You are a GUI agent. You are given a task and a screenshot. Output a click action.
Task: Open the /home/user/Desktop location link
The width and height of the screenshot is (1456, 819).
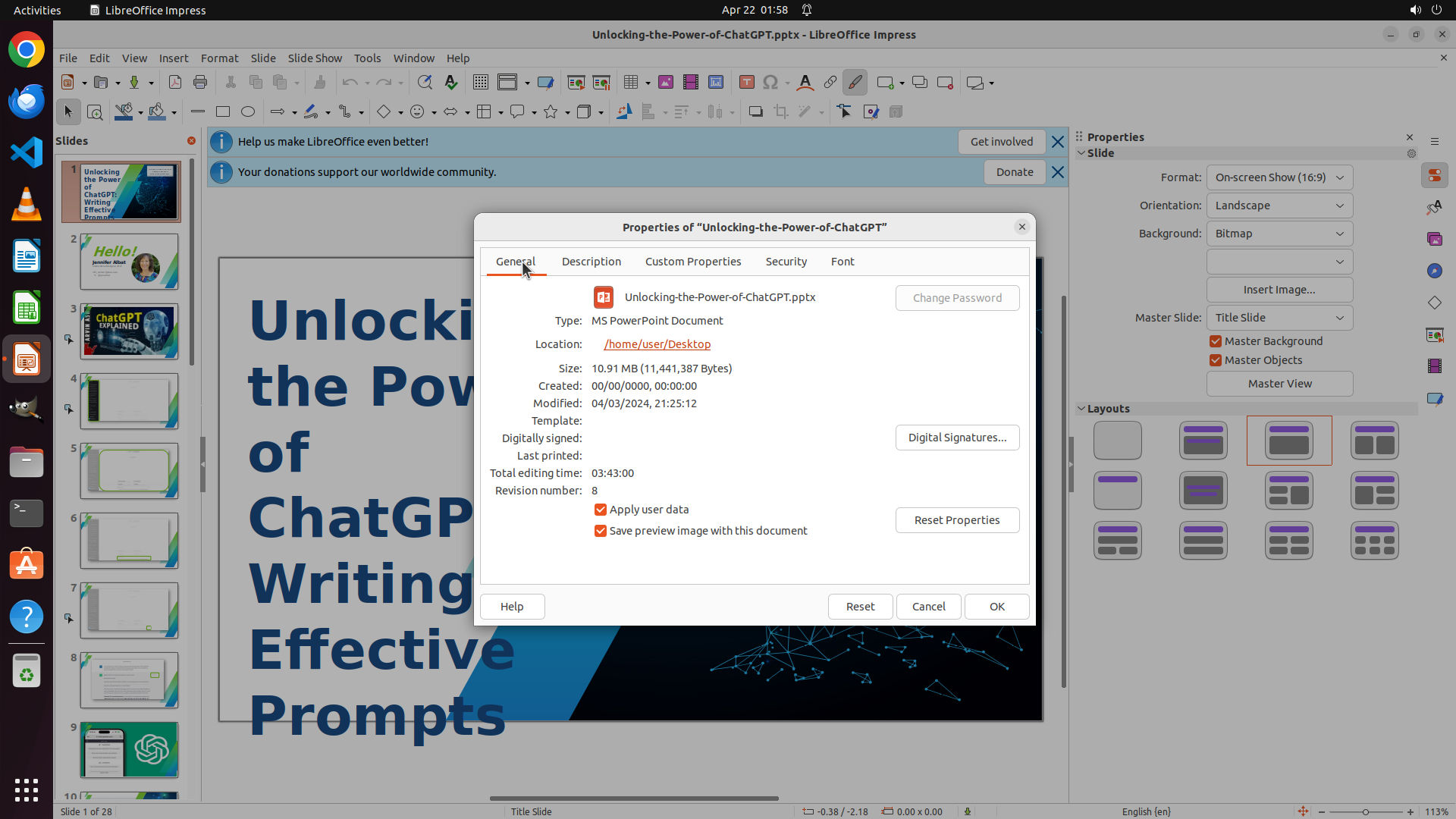point(657,344)
